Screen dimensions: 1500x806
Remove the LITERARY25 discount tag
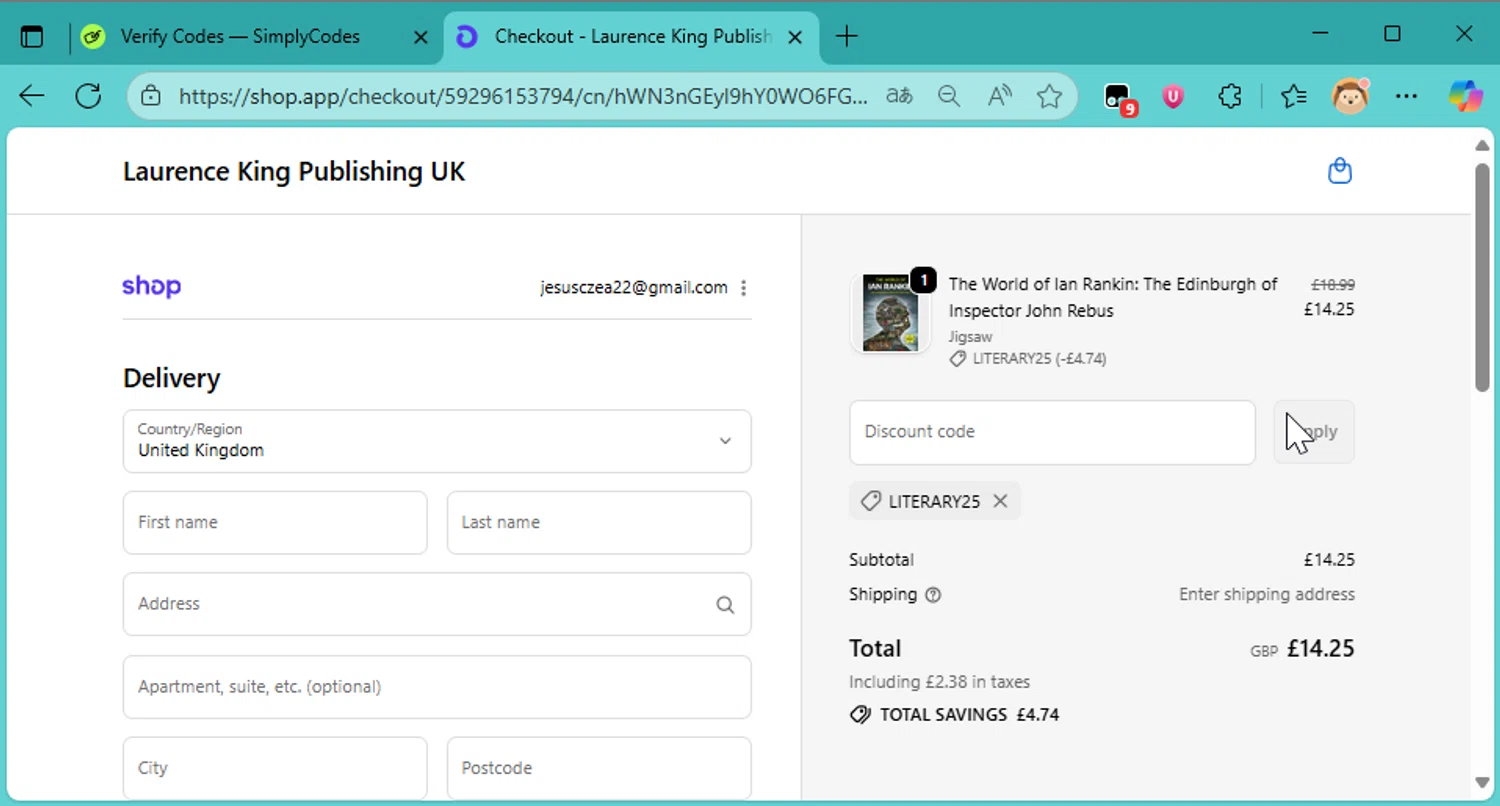coord(1000,501)
